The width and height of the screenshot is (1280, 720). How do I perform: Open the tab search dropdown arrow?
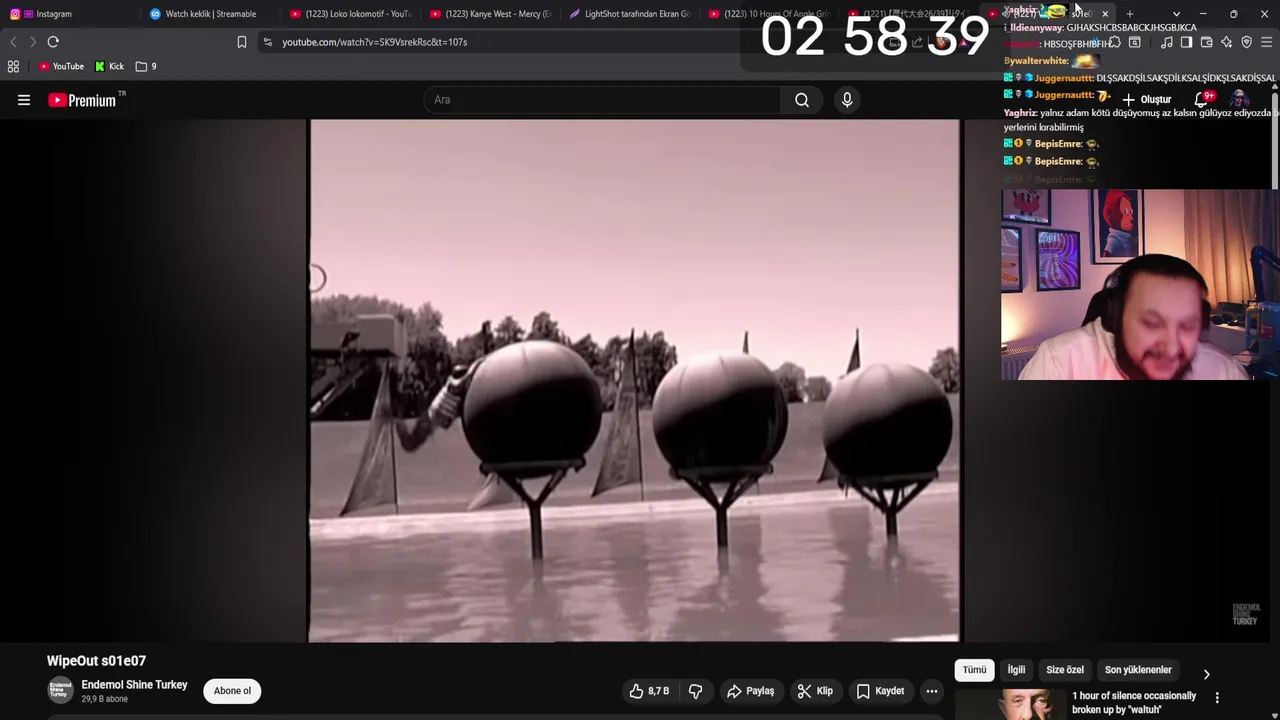coord(1176,14)
